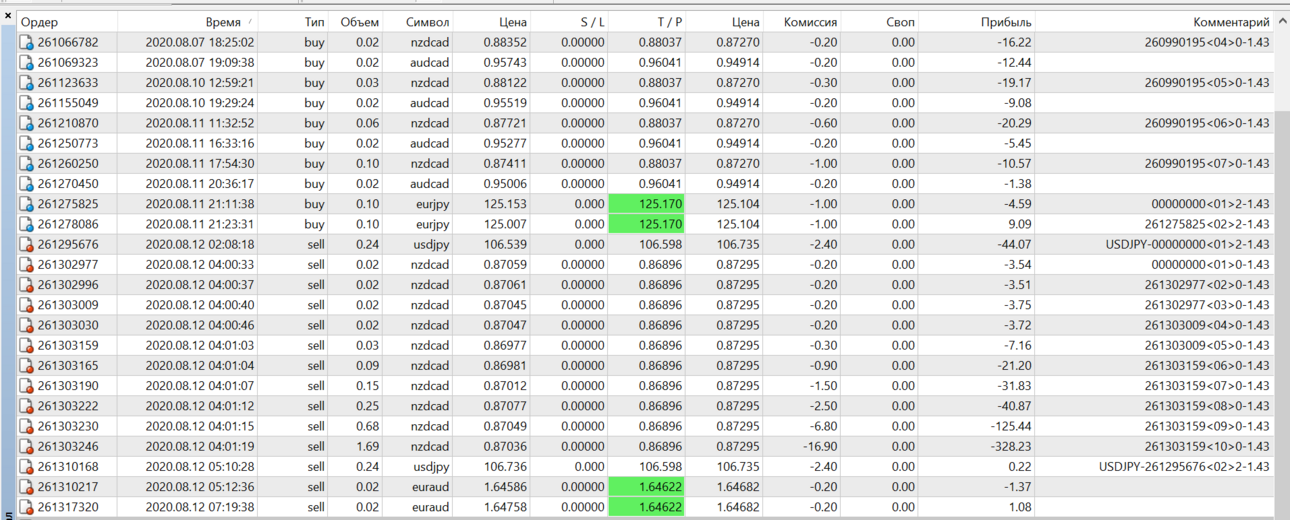
Task: Click the sell order icon for 261310168
Action: [27, 466]
